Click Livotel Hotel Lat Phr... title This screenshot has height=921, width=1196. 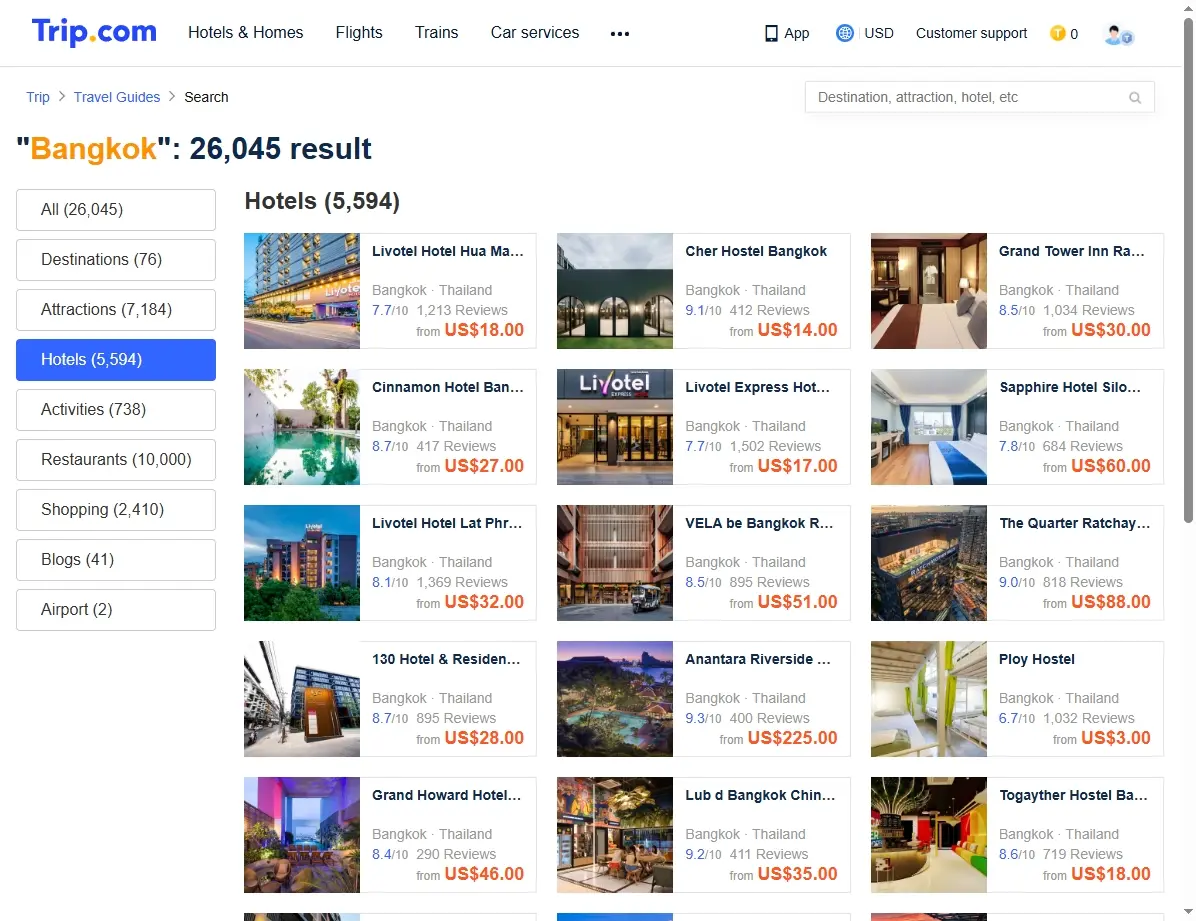[x=447, y=523]
